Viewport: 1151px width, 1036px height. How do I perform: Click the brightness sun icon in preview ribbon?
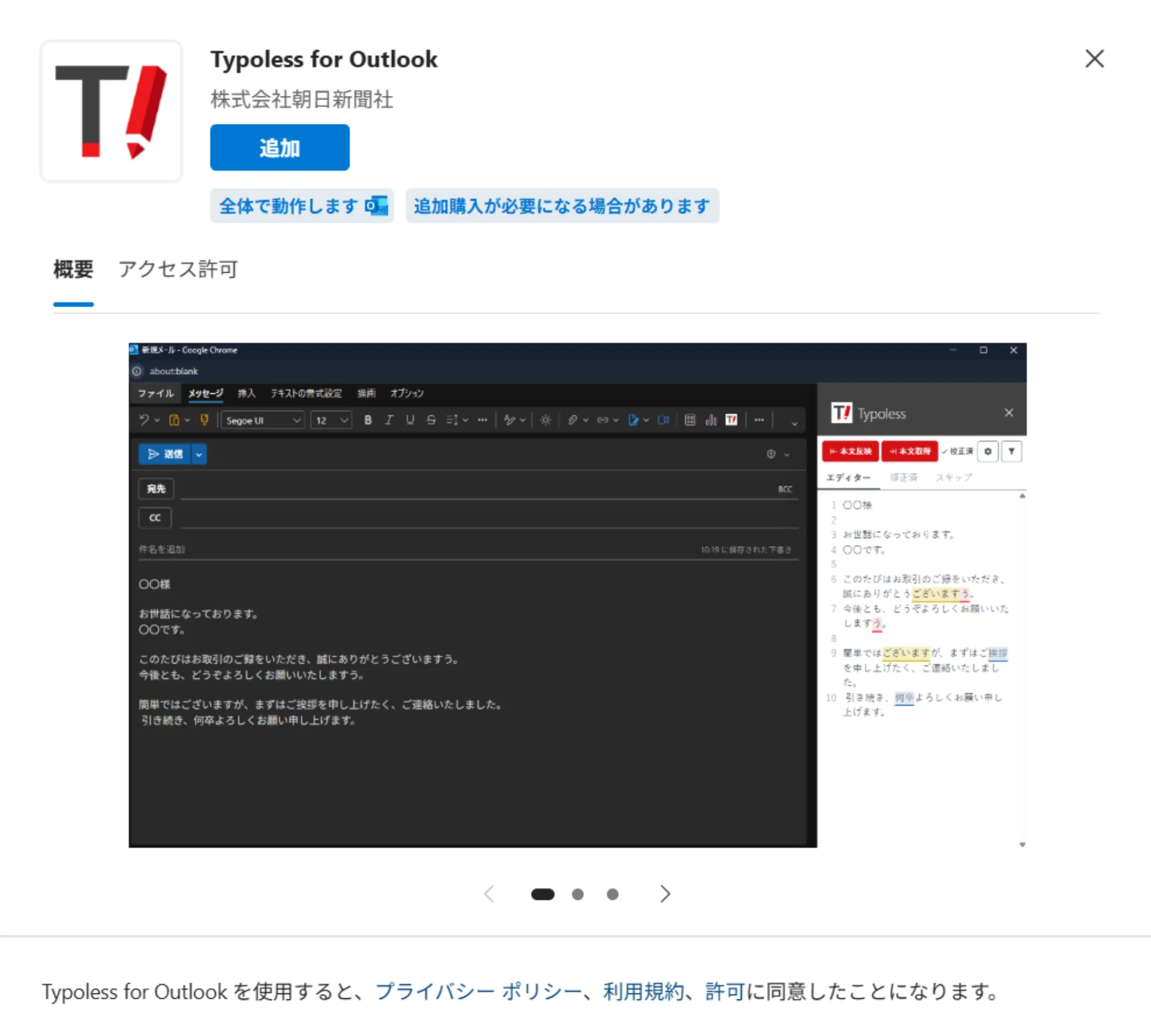[x=546, y=420]
